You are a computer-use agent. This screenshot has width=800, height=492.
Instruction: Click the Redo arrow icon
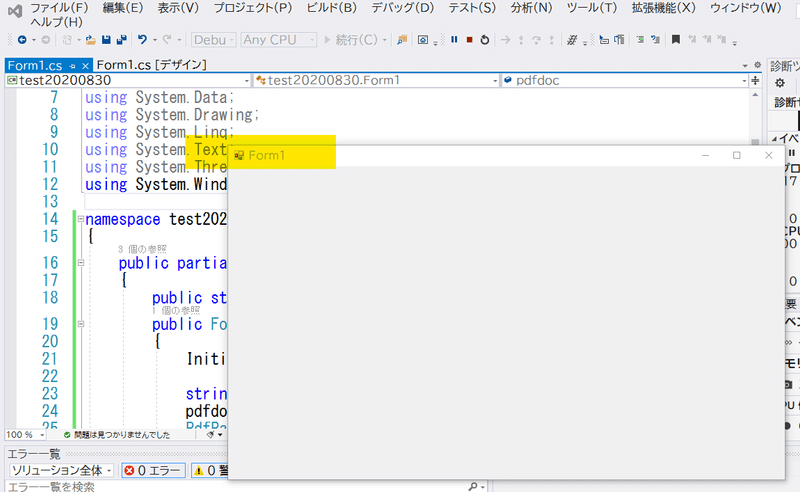point(166,39)
